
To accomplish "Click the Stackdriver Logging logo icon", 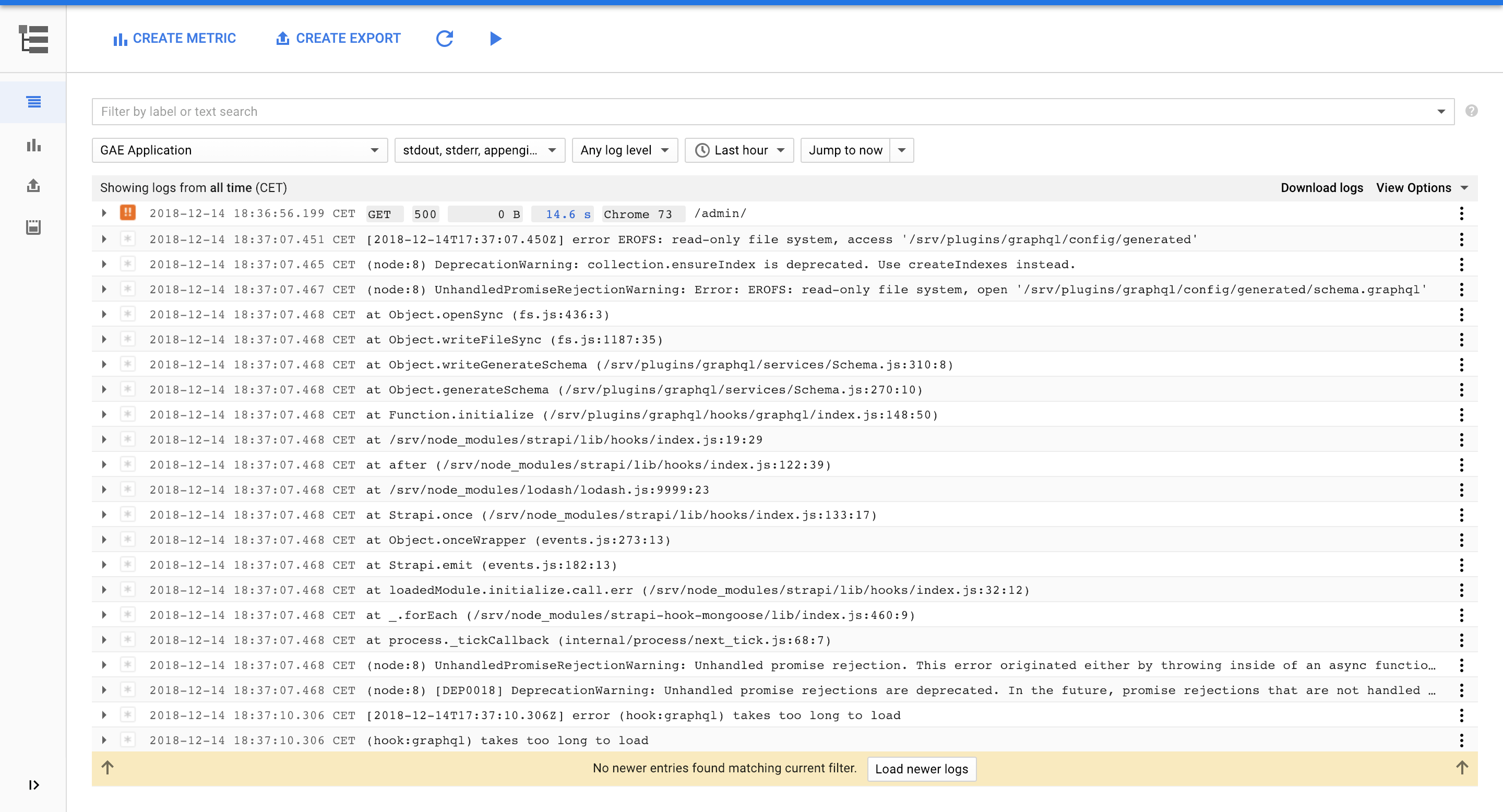I will pyautogui.click(x=33, y=39).
